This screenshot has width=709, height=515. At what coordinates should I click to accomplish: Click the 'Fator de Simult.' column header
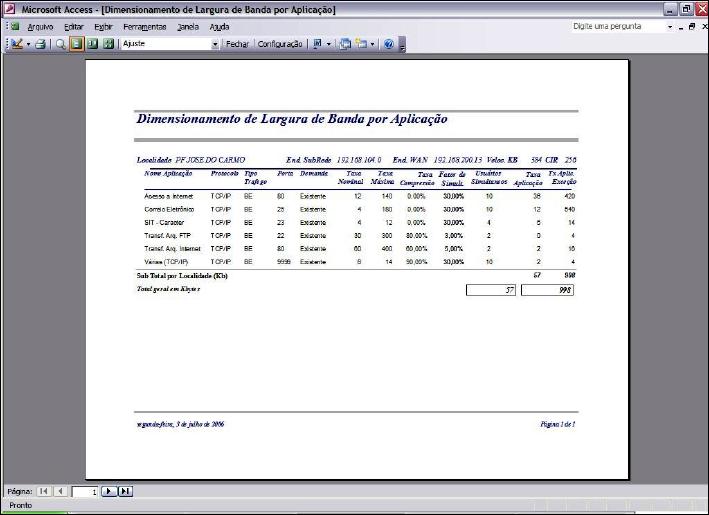point(452,179)
